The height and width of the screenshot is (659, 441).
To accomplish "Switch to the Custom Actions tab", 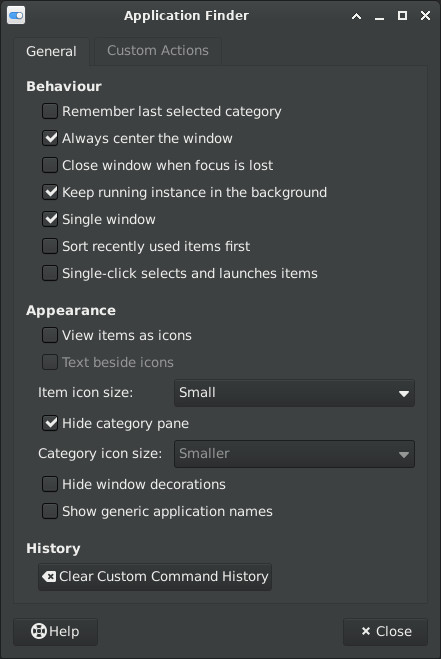I will click(158, 51).
